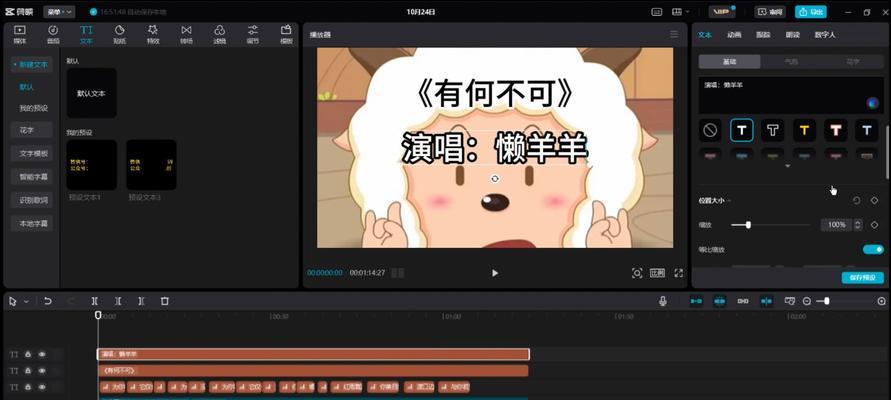
Task: Click the VIP button
Action: 722,11
